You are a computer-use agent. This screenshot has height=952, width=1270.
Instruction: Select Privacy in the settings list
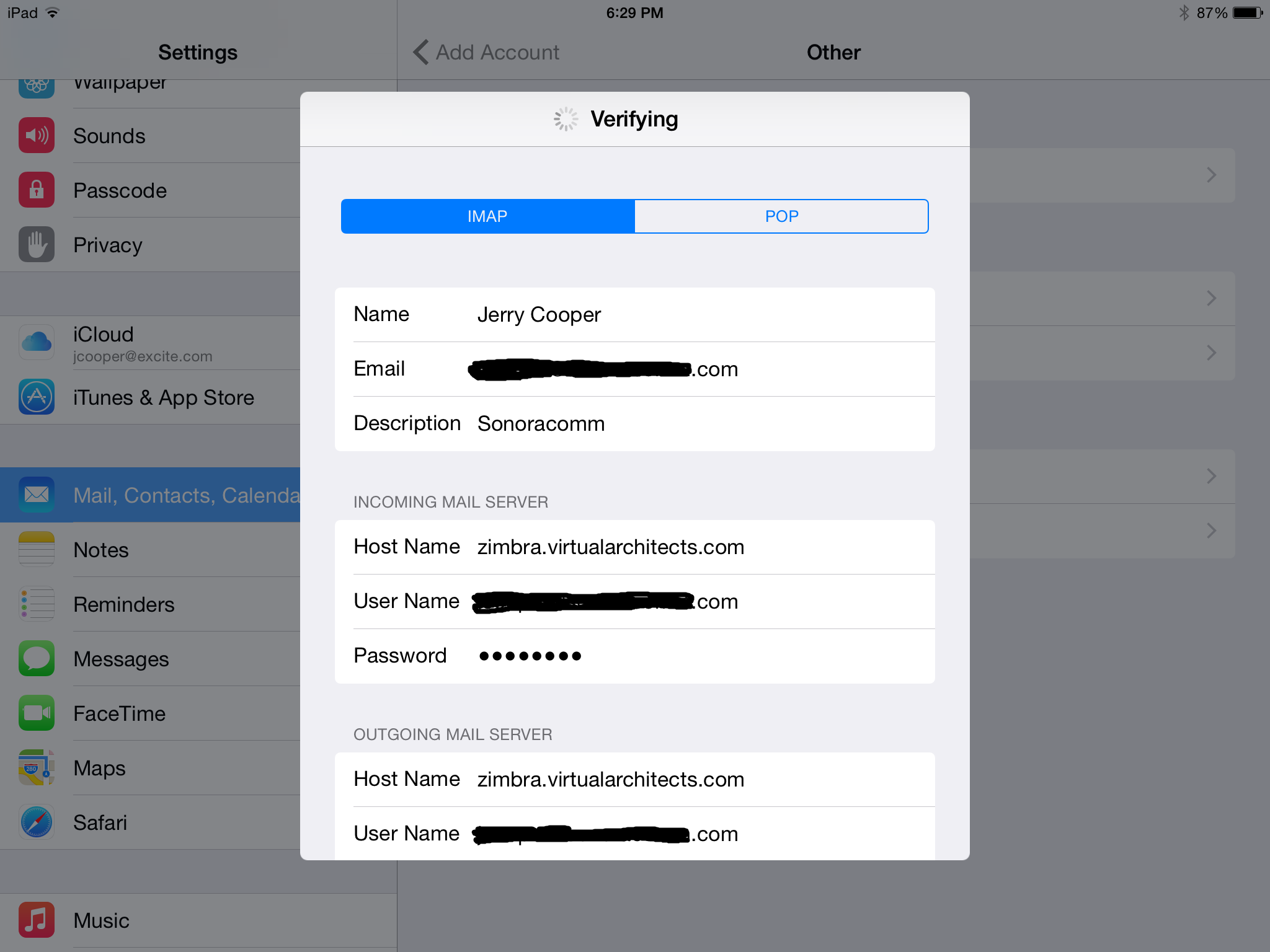150,245
